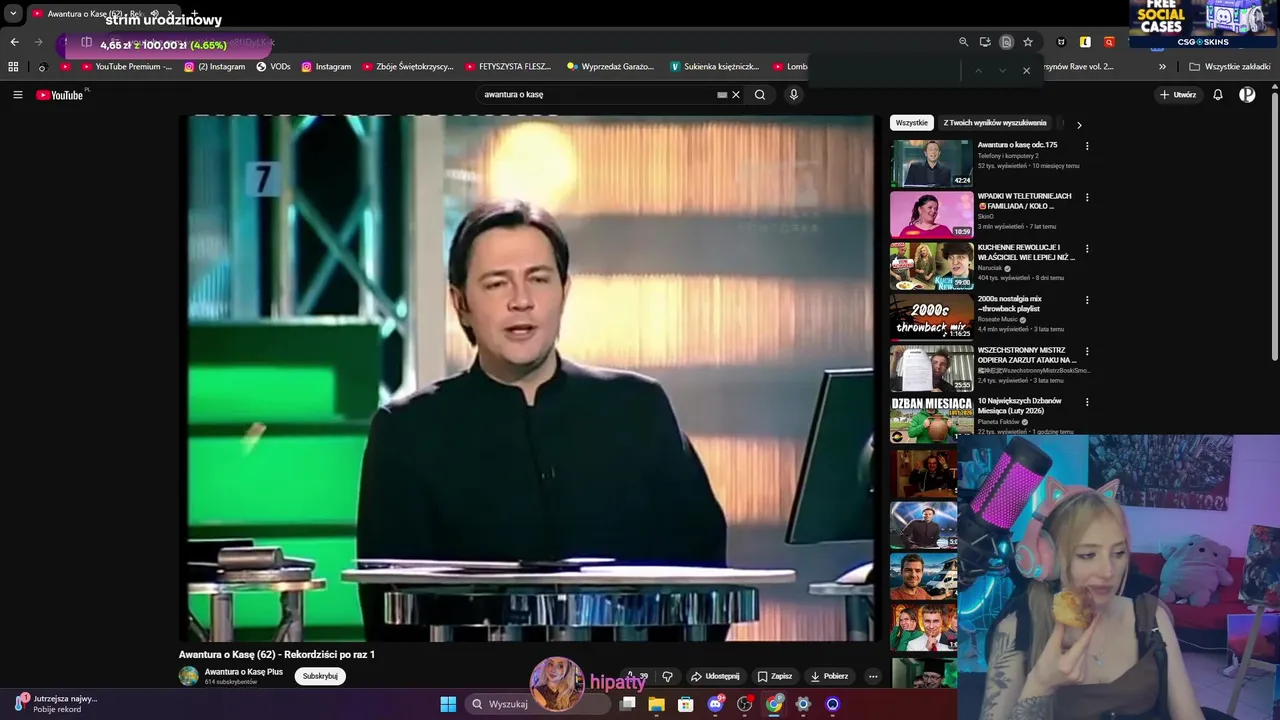Go to the YouTube home logo
Viewport: 1280px width, 720px height.
tap(60, 95)
